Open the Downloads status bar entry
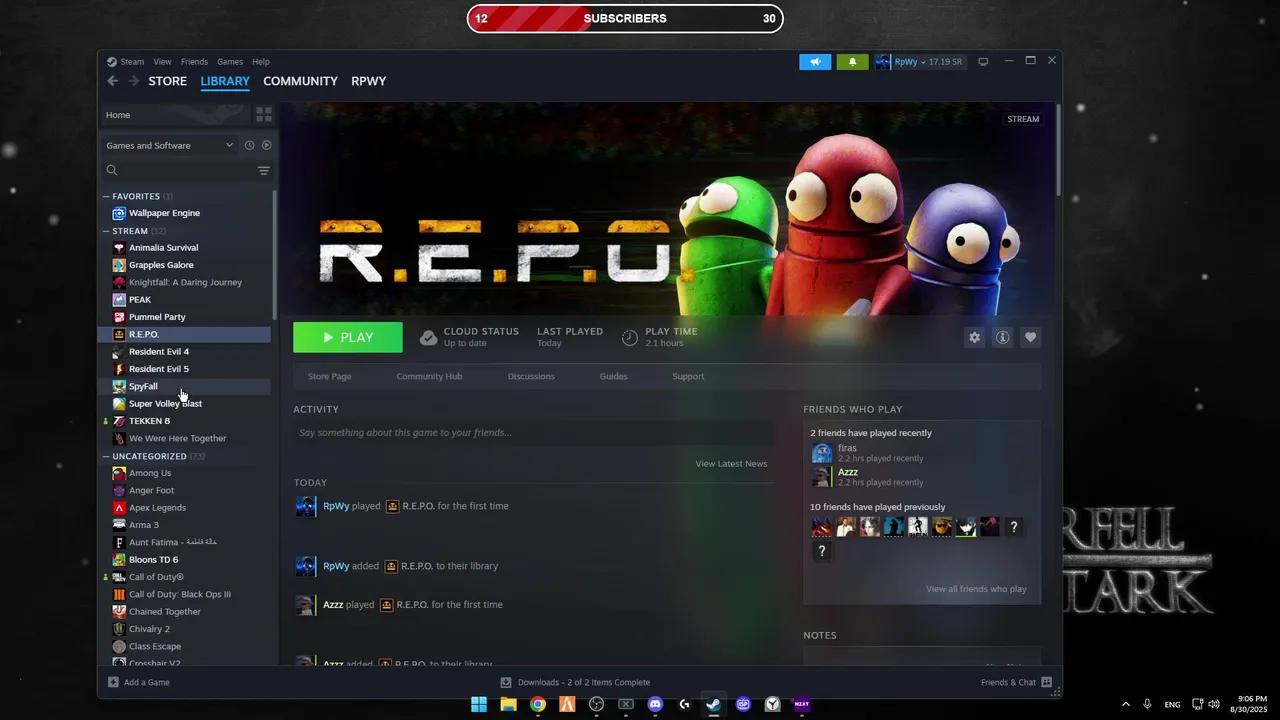The width and height of the screenshot is (1280, 720). 575,682
